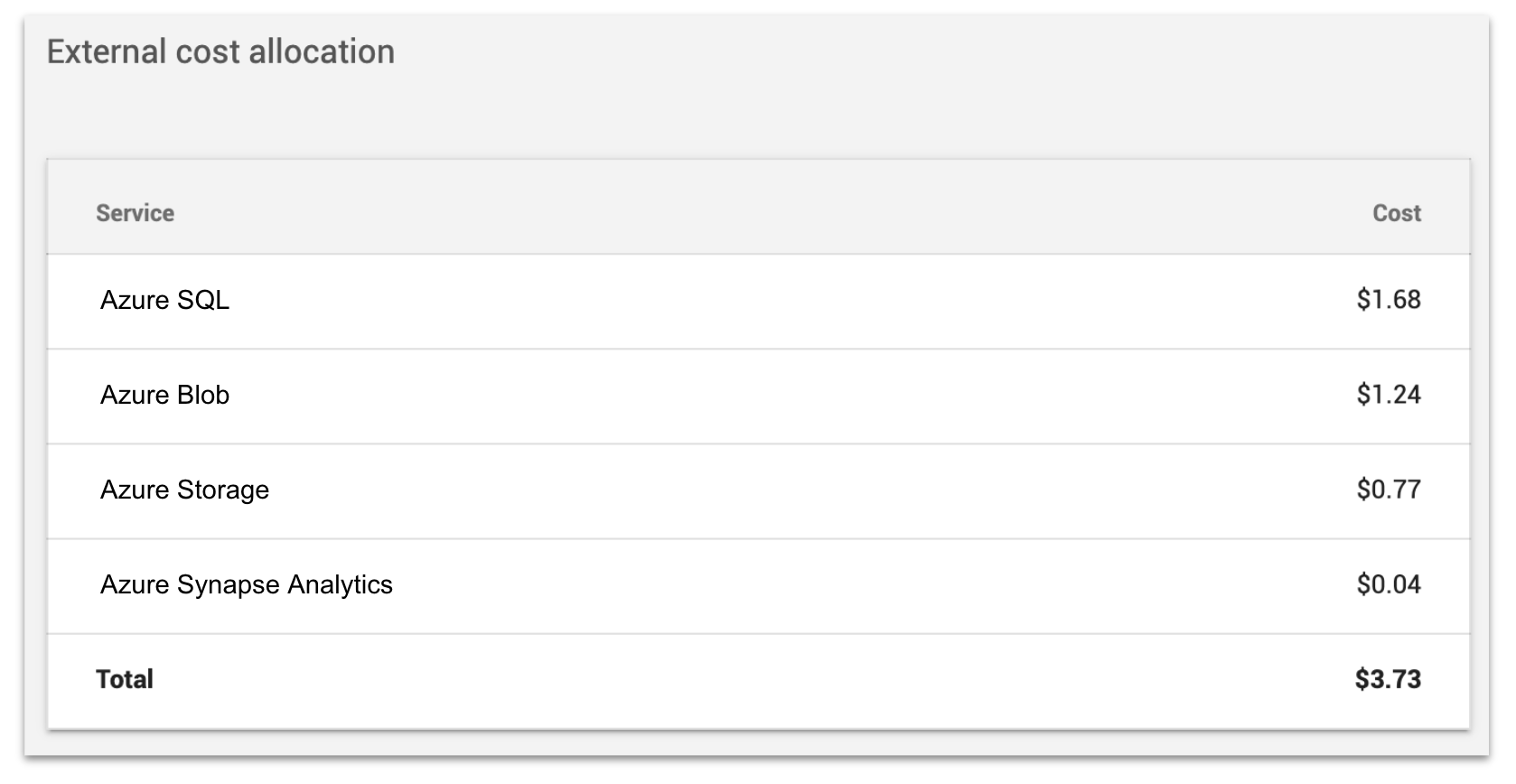This screenshot has width=1516, height=784.
Task: Click the middle of the Total row
Action: tap(759, 681)
